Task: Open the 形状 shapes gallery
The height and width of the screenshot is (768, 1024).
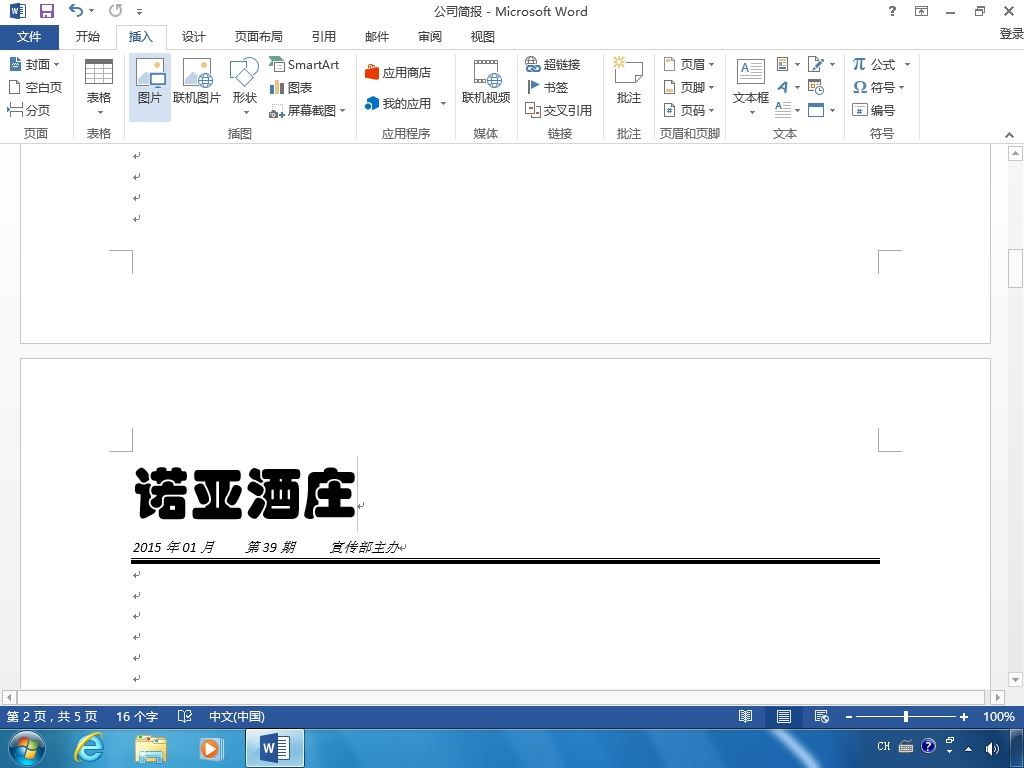Action: pyautogui.click(x=244, y=88)
